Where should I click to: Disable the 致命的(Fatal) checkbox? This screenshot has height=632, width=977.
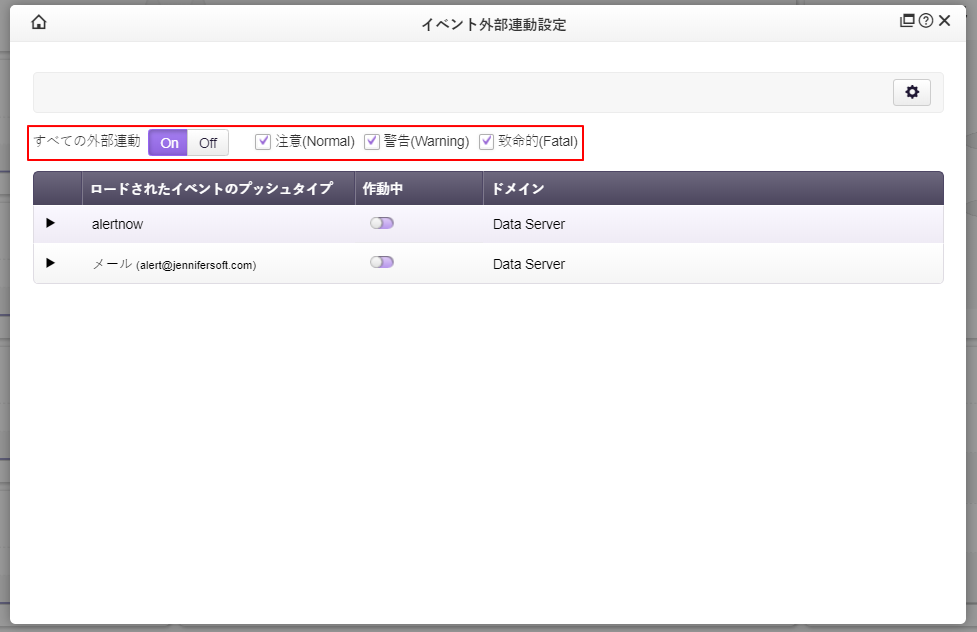[487, 142]
